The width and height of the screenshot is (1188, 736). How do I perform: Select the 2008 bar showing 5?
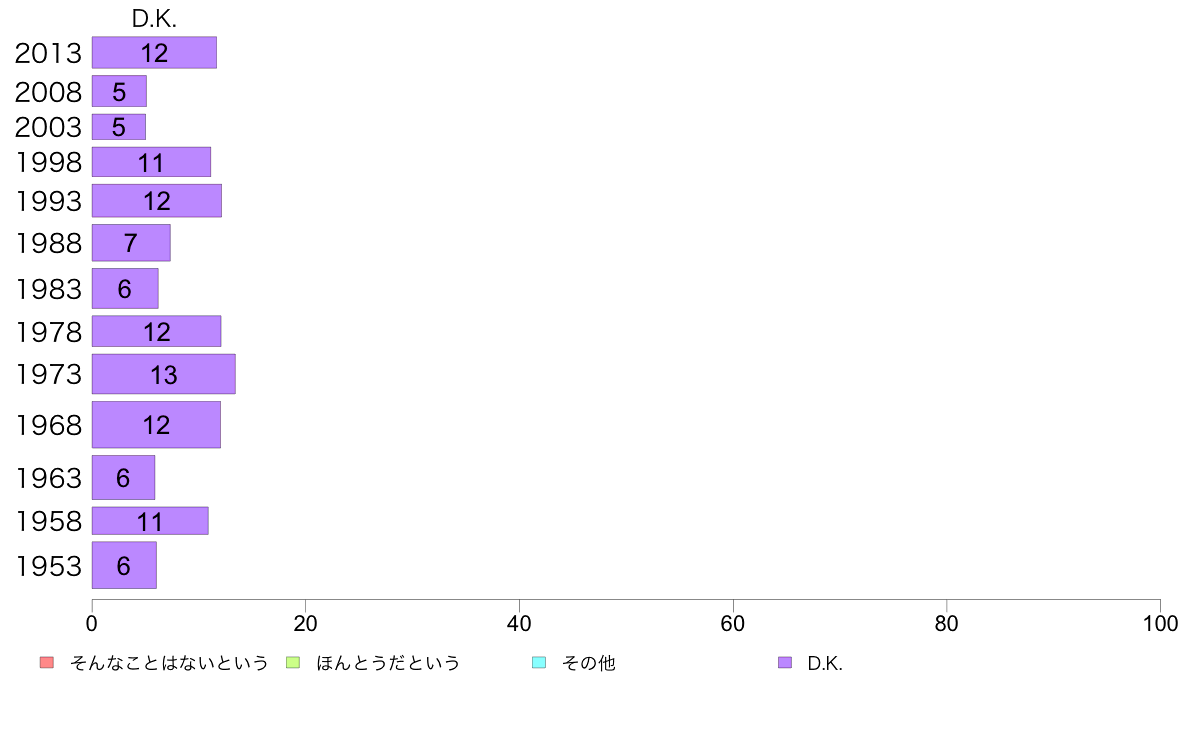[119, 91]
